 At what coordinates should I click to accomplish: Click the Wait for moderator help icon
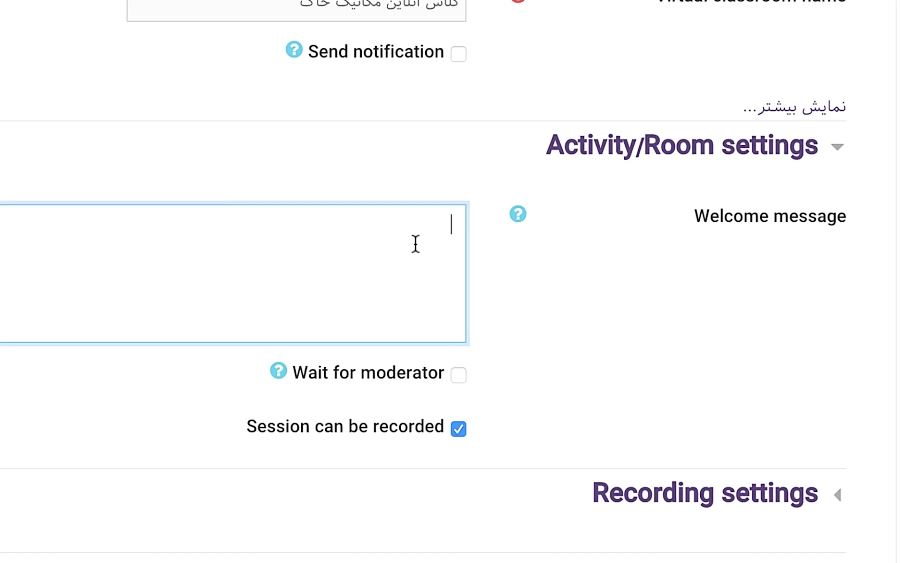[x=279, y=371]
